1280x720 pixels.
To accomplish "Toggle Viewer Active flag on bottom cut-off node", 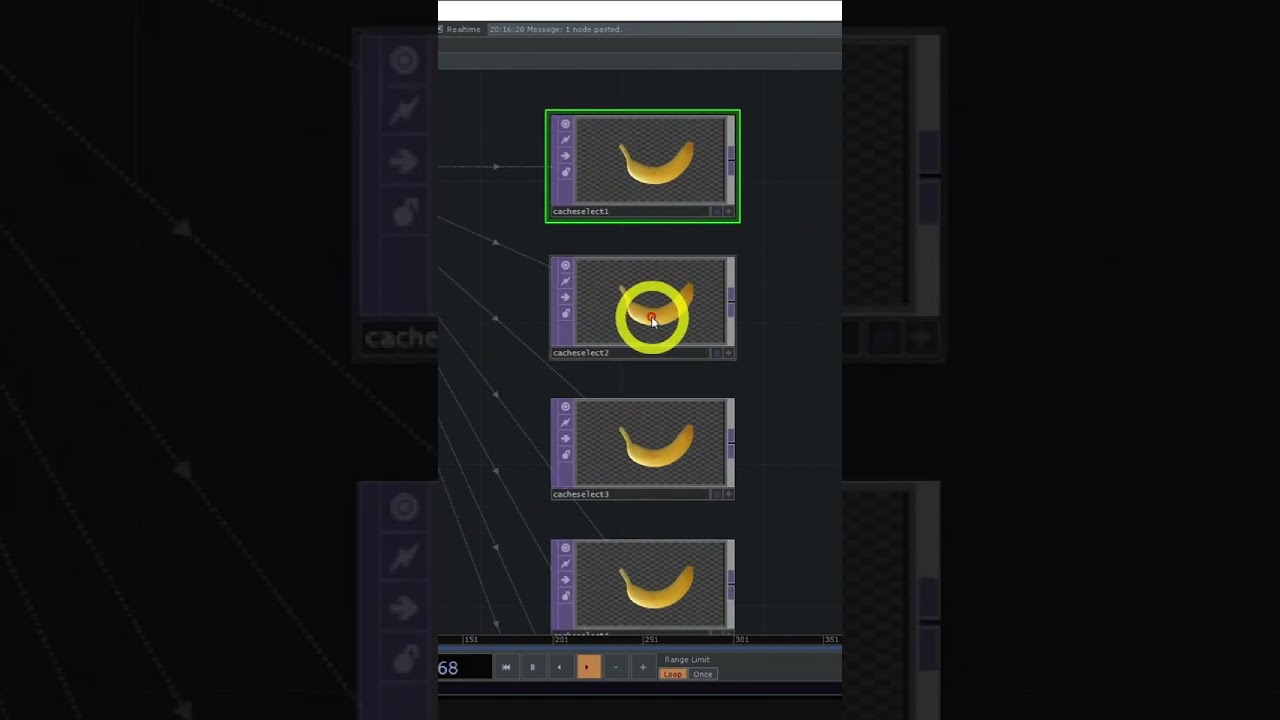I will 565,548.
